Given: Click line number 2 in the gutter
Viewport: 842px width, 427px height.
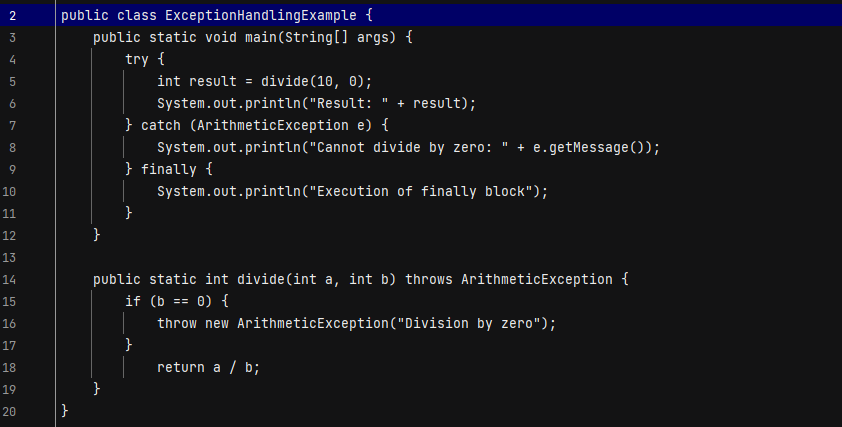Looking at the screenshot, I should pos(12,16).
